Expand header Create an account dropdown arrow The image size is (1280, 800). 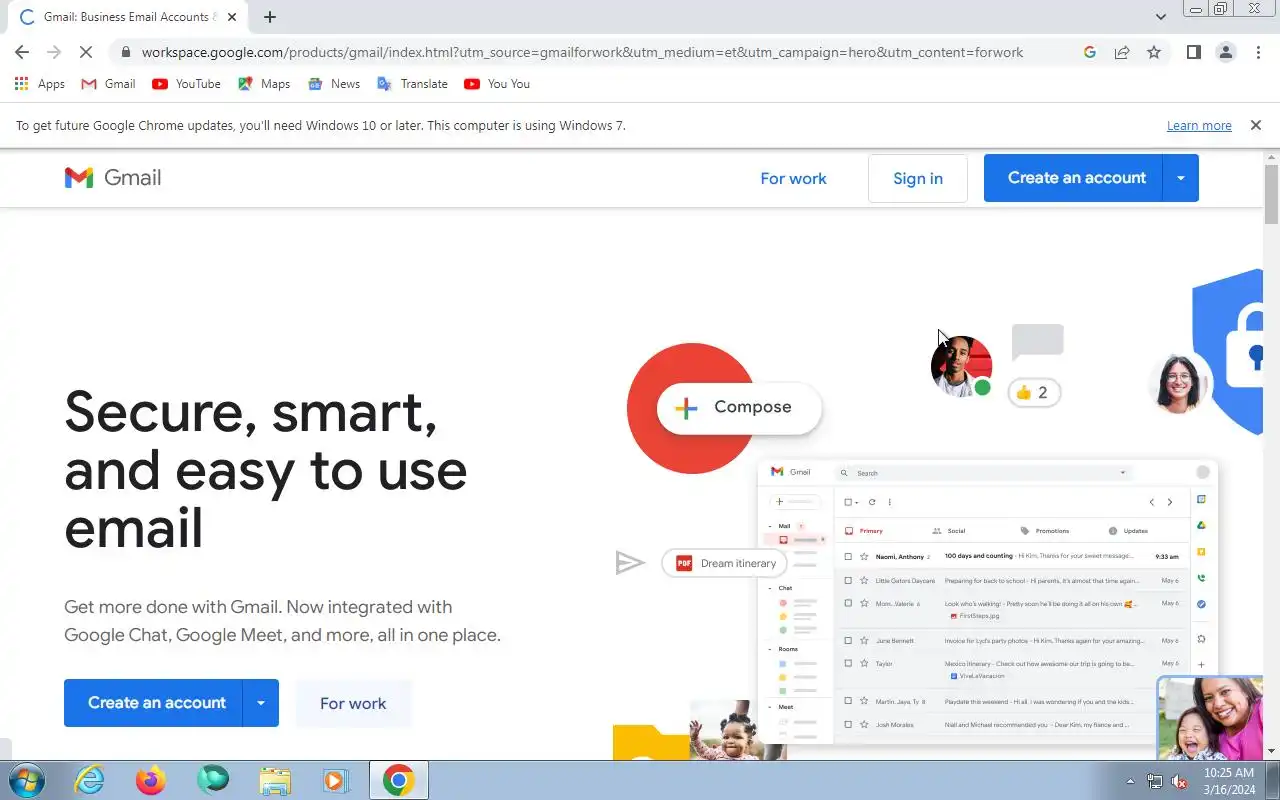(x=1181, y=178)
